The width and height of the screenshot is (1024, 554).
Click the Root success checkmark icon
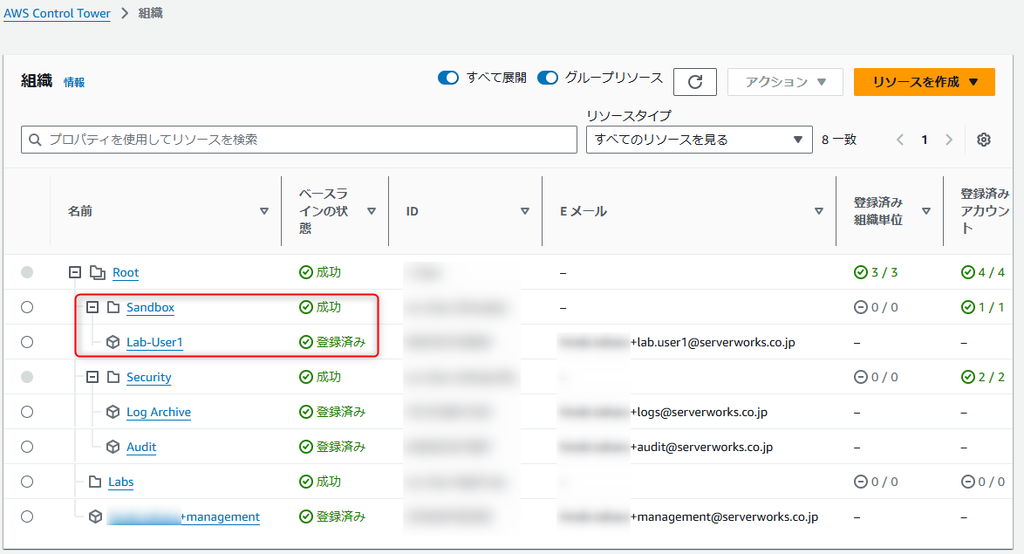point(306,272)
